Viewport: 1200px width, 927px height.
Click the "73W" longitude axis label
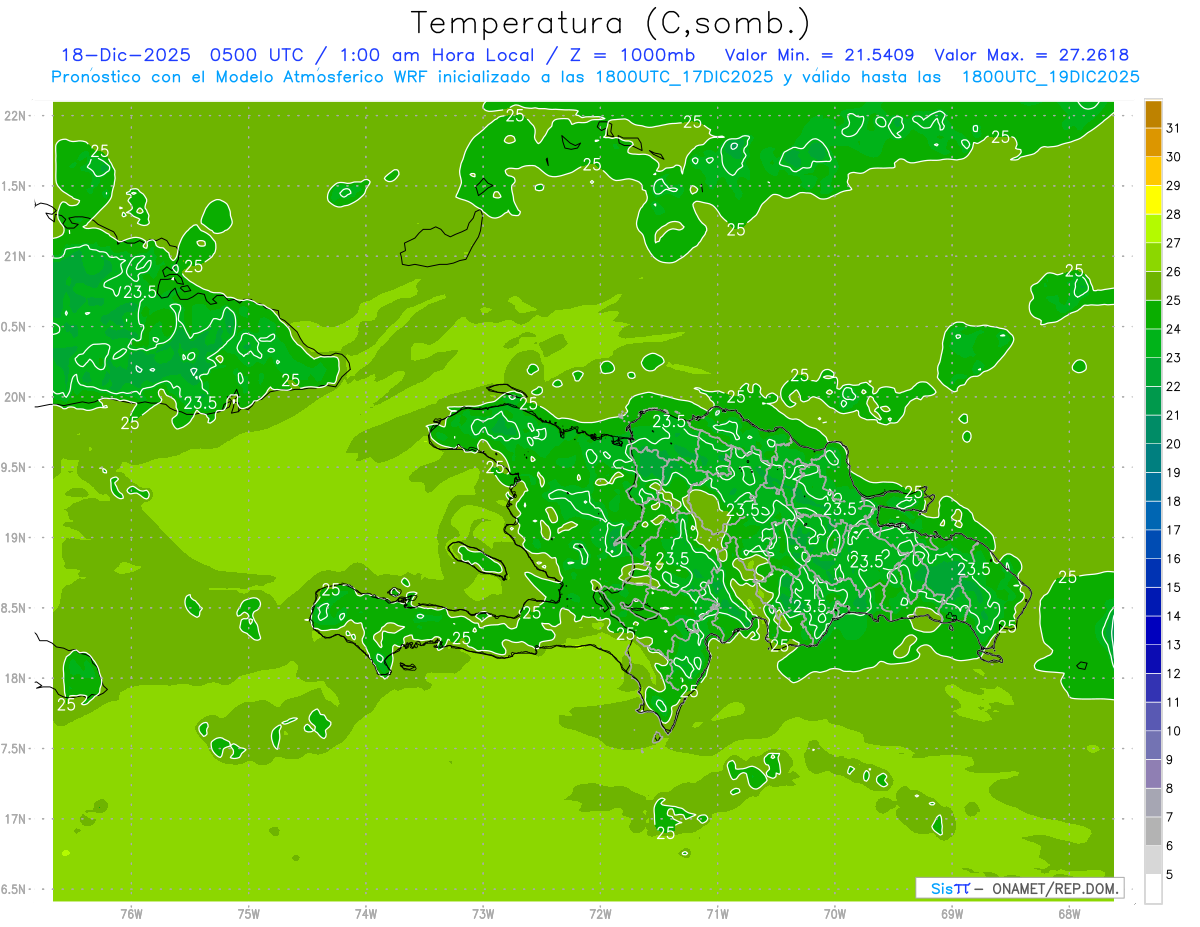[x=483, y=913]
